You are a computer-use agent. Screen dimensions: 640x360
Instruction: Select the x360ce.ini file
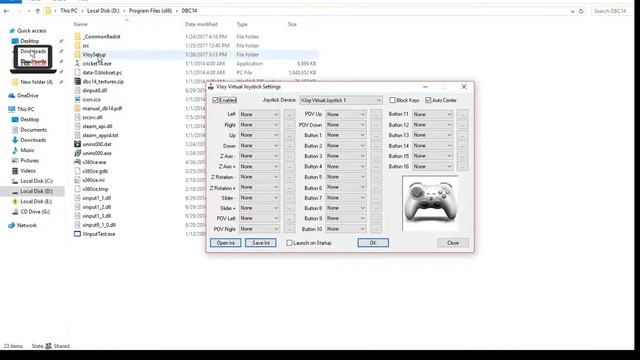93,180
